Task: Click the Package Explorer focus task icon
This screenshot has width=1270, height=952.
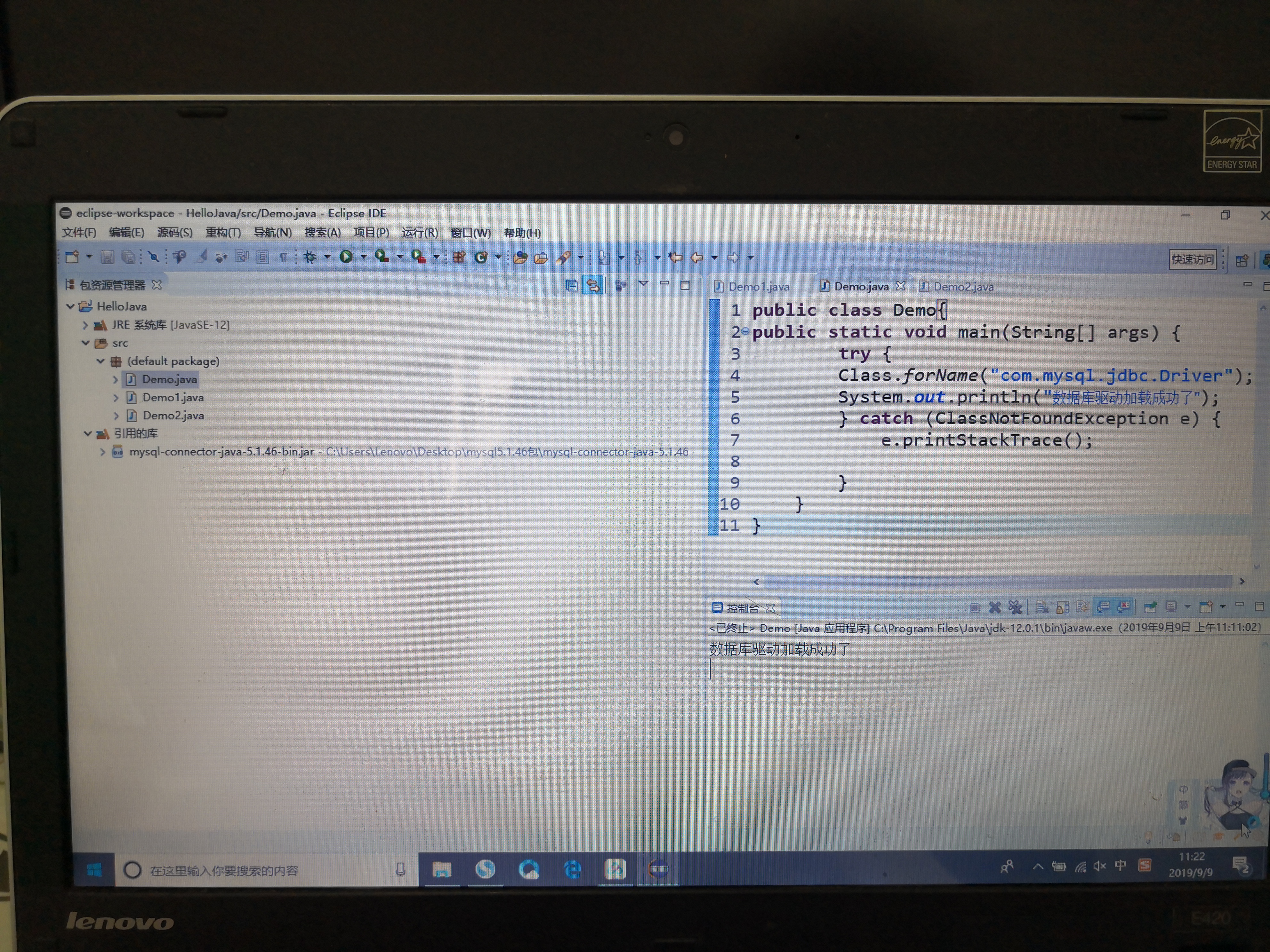Action: 620,285
